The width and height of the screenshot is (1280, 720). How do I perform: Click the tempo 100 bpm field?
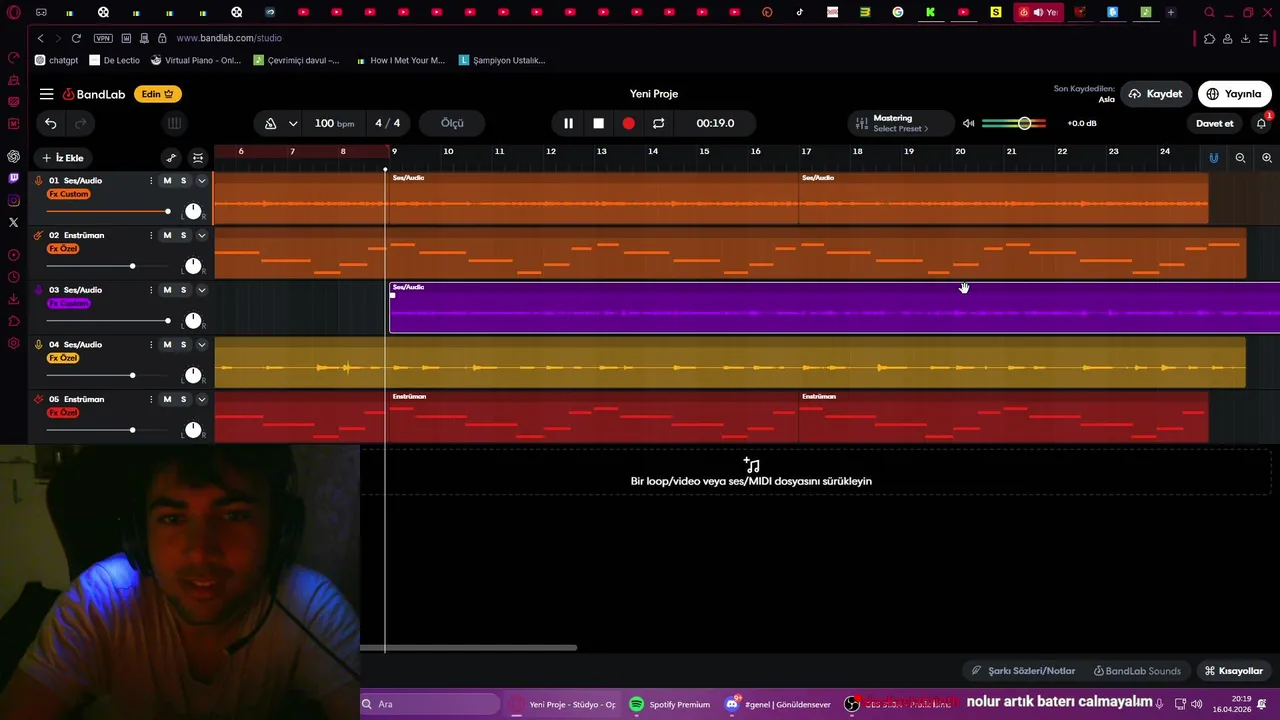pyautogui.click(x=334, y=123)
